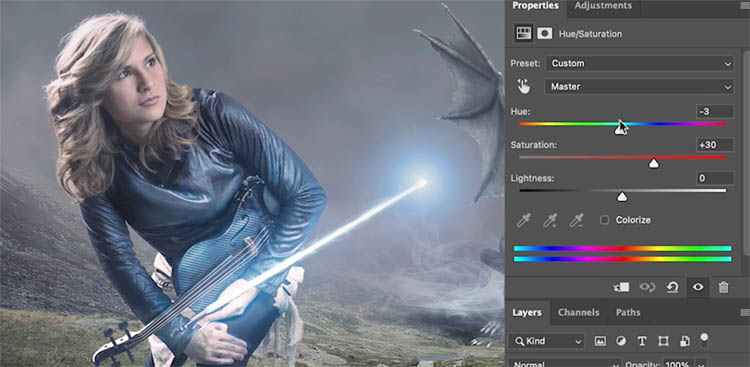The width and height of the screenshot is (750, 367).
Task: Click the Lightness value field
Action: click(x=715, y=178)
